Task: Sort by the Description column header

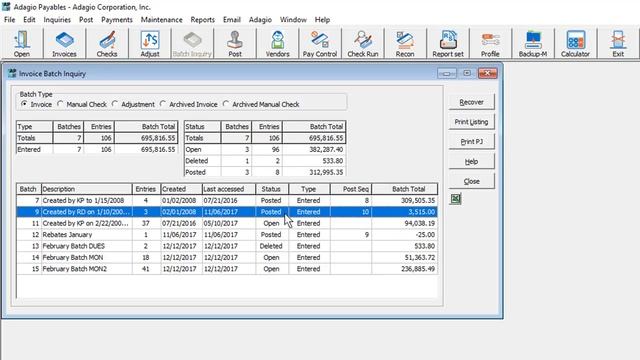Action: tap(87, 189)
